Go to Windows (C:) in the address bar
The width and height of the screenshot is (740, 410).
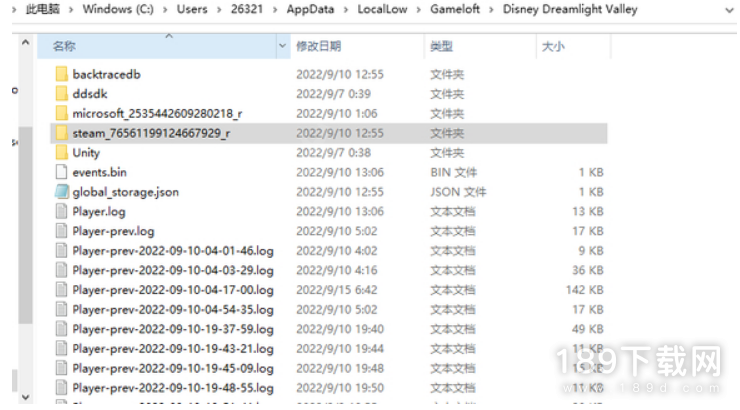118,9
